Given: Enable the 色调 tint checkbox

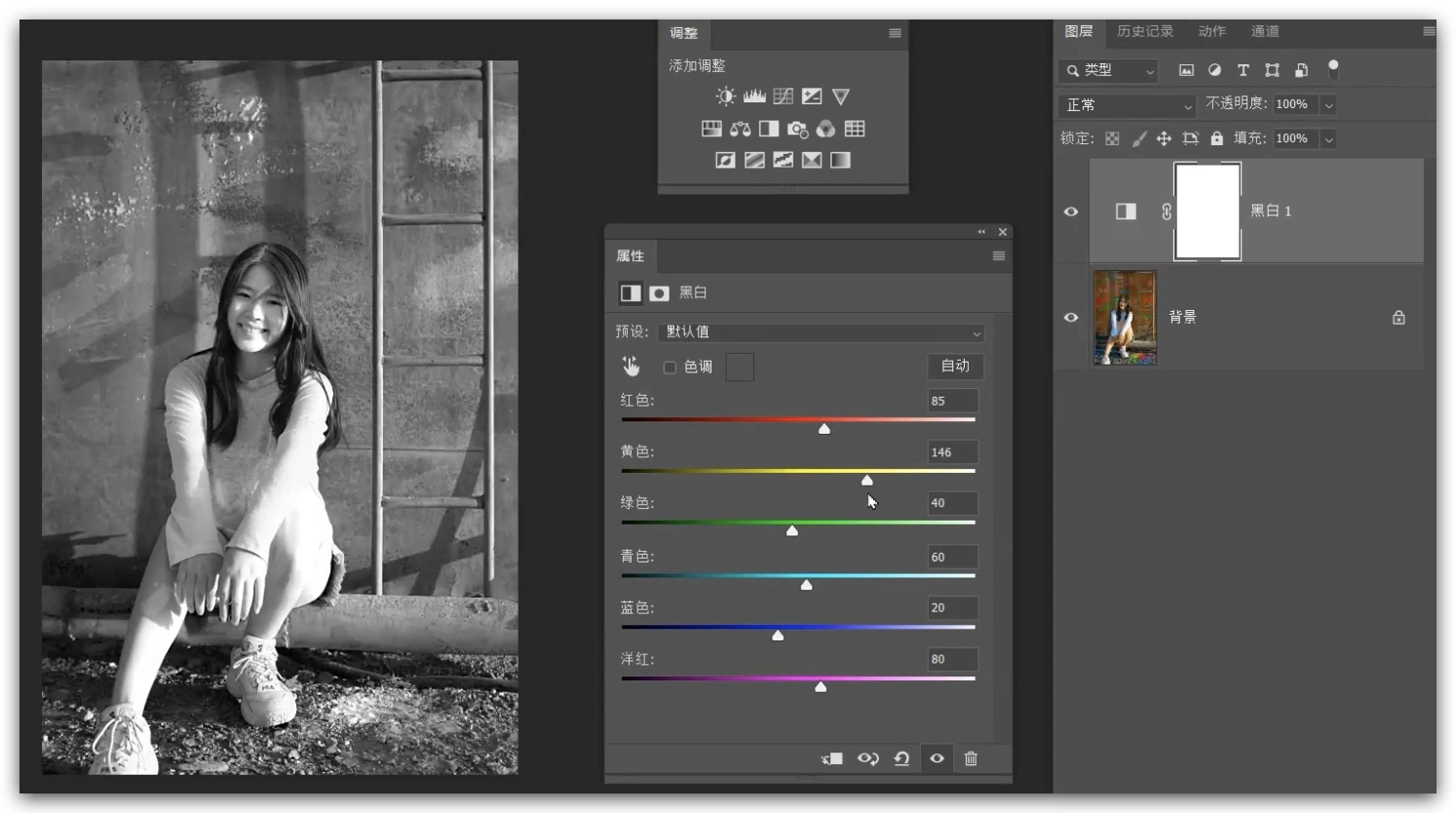Looking at the screenshot, I should click(670, 368).
